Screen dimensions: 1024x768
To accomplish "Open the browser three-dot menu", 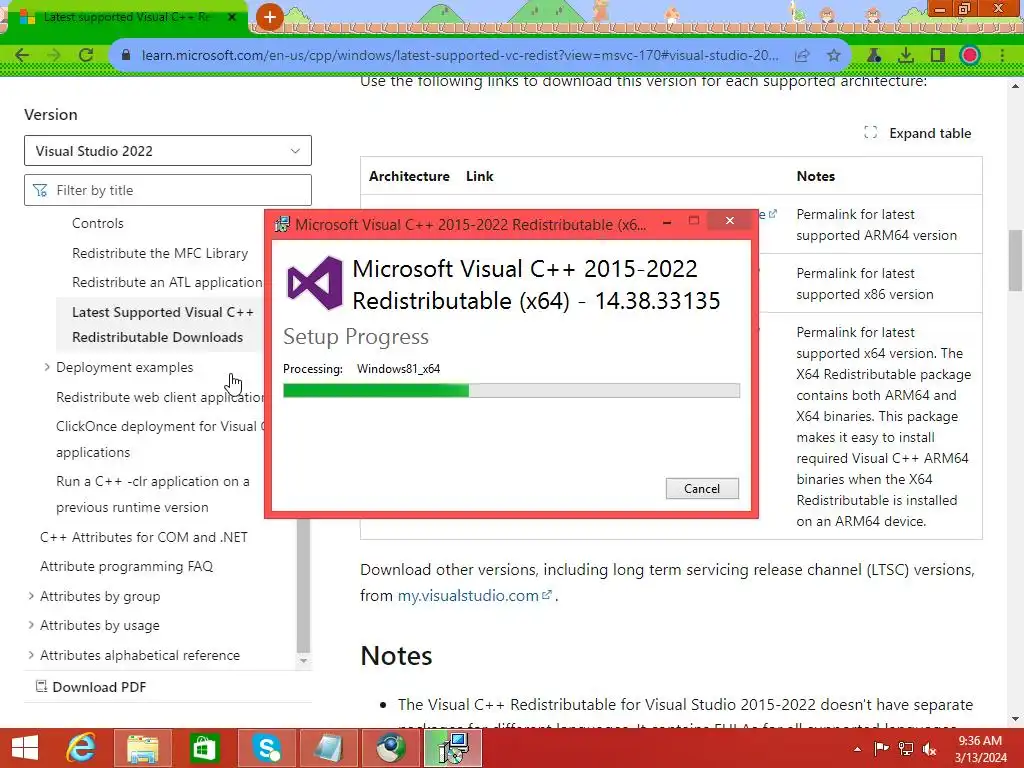I will click(x=1002, y=56).
